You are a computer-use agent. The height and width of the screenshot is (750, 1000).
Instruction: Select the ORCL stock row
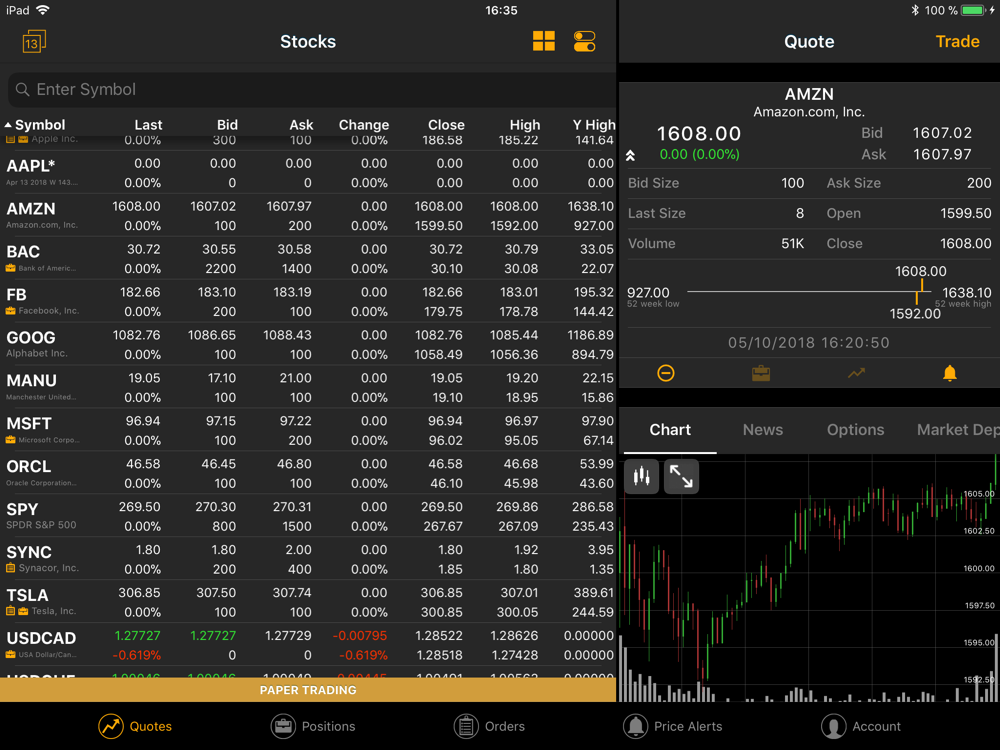pyautogui.click(x=308, y=473)
